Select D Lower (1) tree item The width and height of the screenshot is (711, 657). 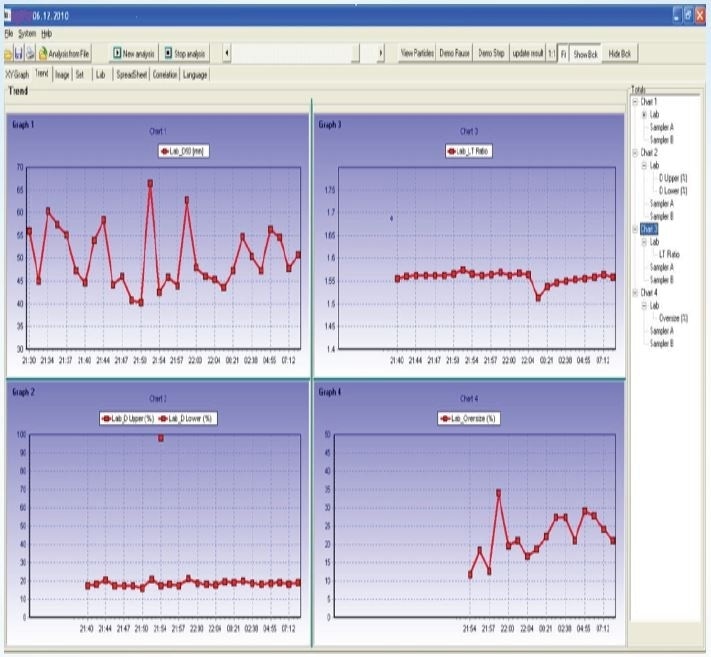click(673, 190)
